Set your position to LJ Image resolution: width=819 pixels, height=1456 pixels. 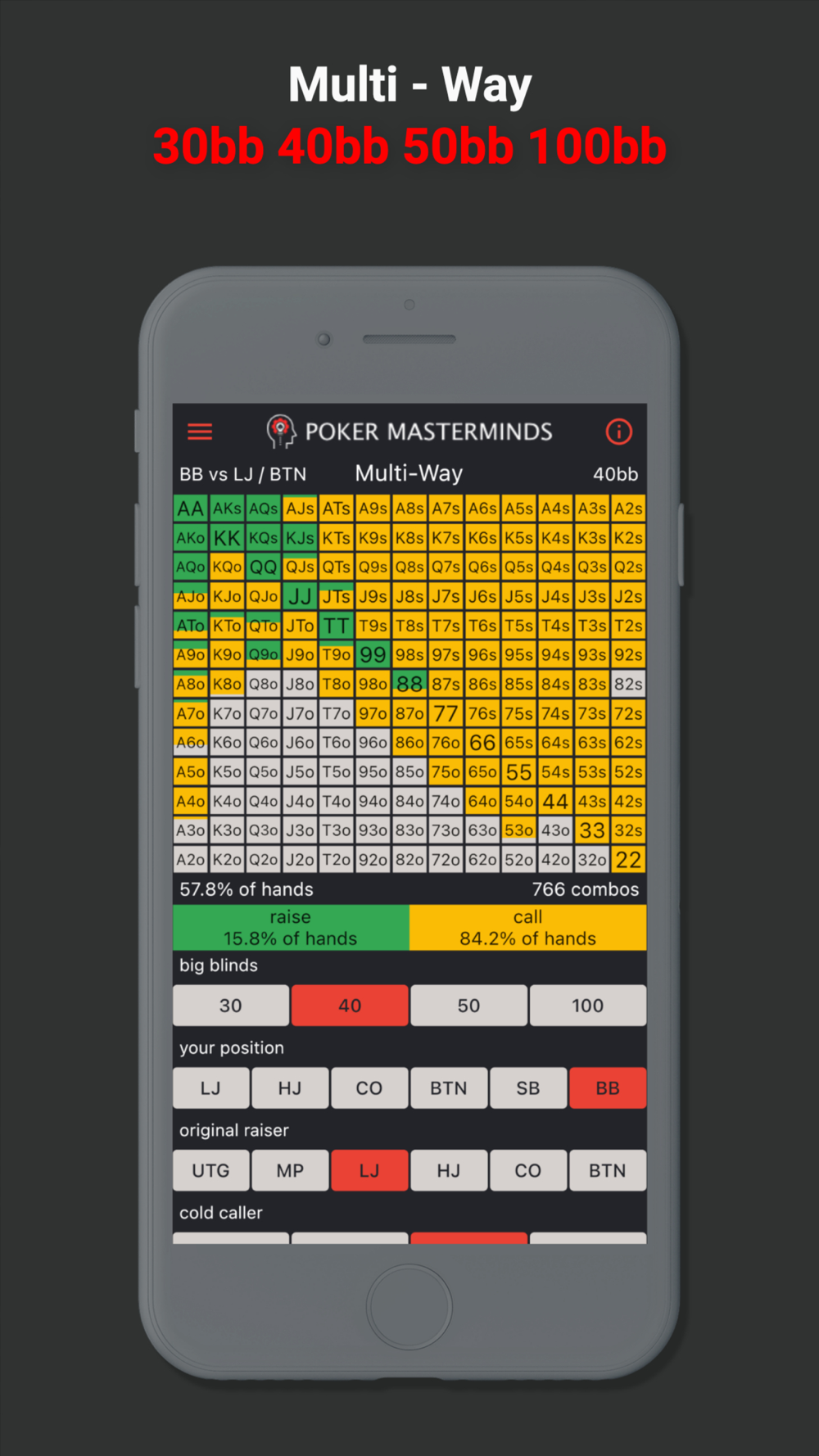[211, 1088]
